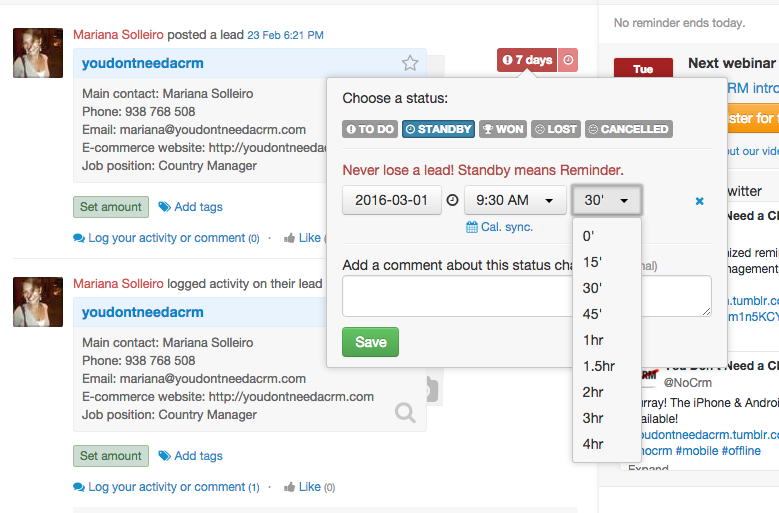
Task: Collapse the 30' duration dropdown
Action: tap(606, 200)
